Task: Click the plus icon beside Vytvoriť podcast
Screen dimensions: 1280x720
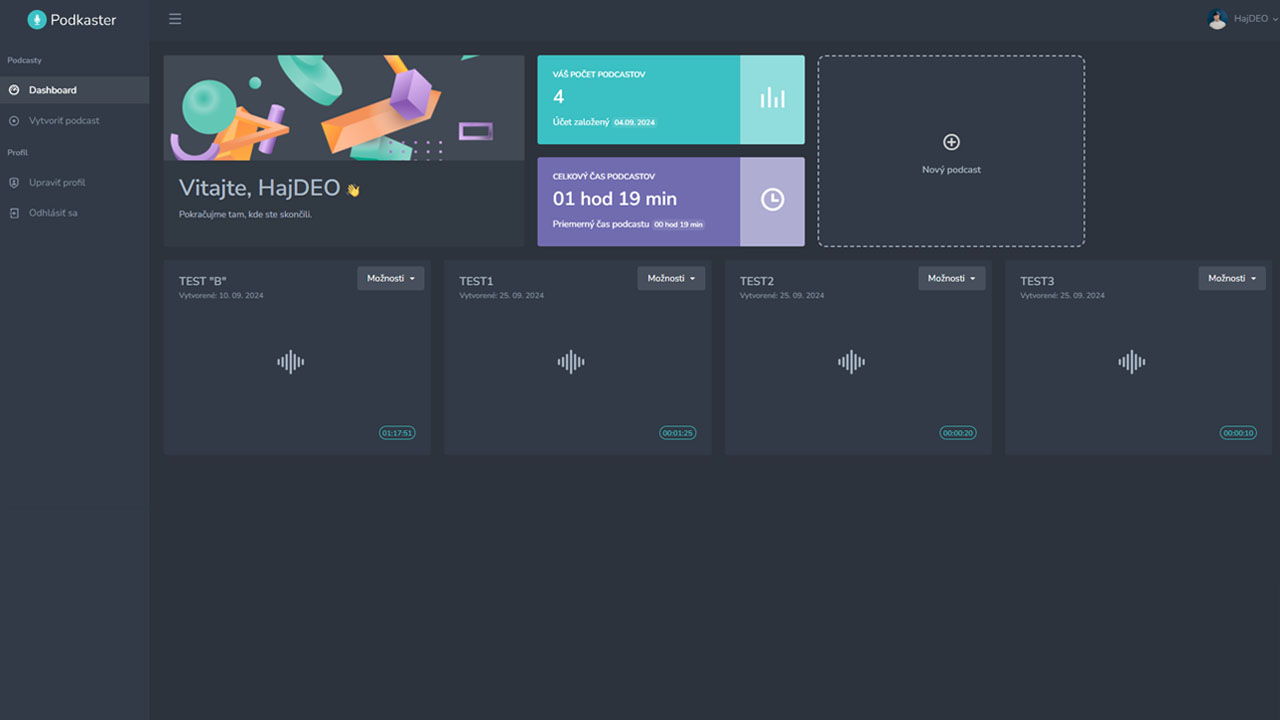Action: (14, 121)
